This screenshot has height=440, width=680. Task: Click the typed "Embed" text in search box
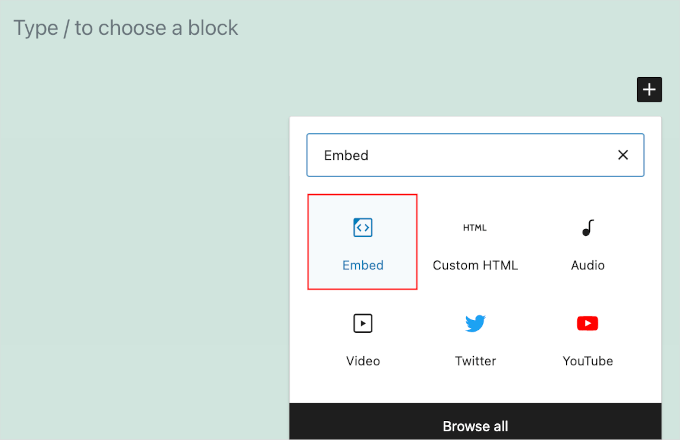tap(346, 155)
